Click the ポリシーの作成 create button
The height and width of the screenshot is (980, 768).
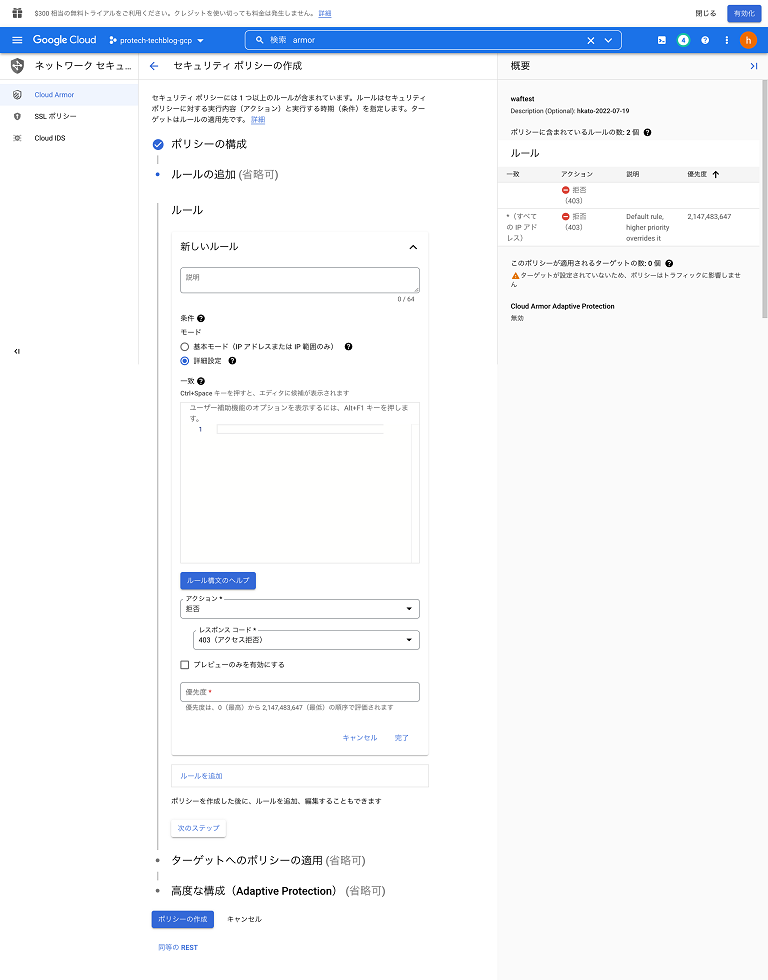pyautogui.click(x=182, y=919)
